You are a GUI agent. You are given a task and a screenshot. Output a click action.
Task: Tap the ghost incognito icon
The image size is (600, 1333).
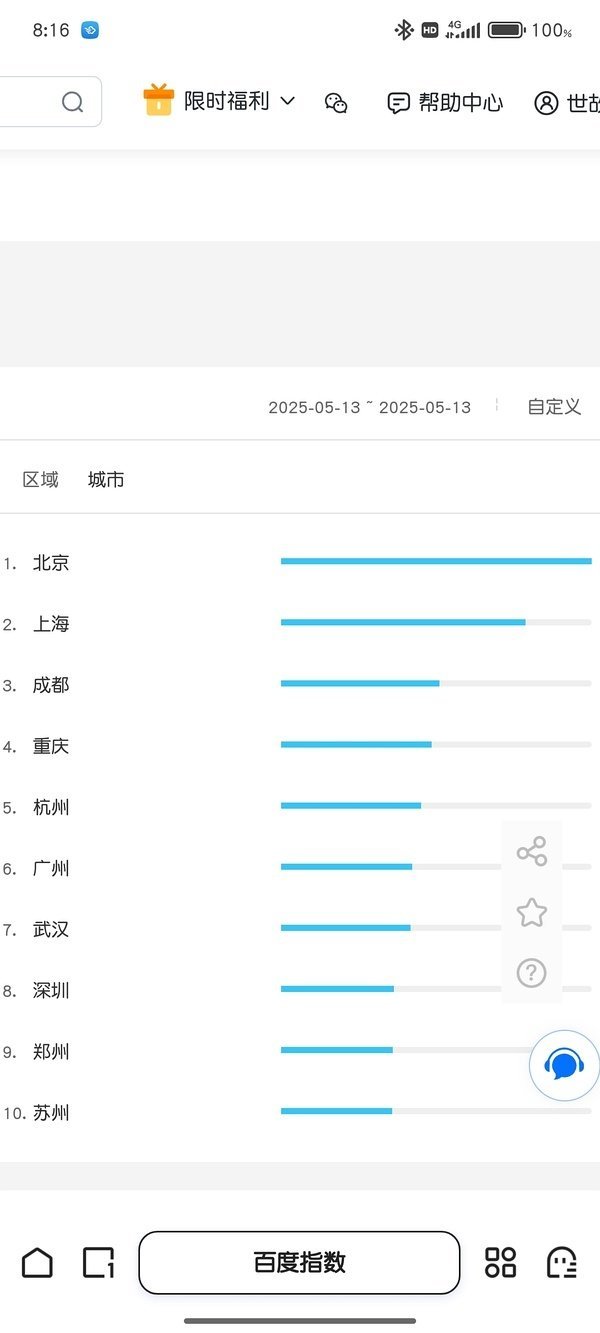click(562, 1262)
